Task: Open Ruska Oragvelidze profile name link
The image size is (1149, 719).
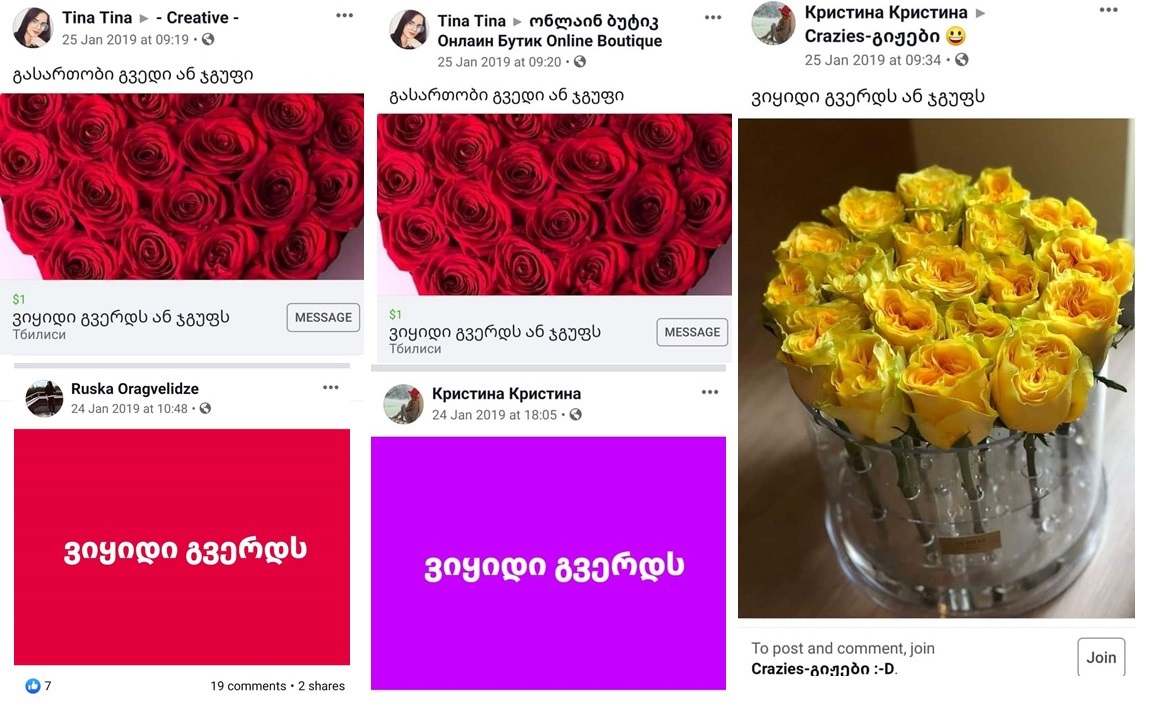Action: point(135,388)
